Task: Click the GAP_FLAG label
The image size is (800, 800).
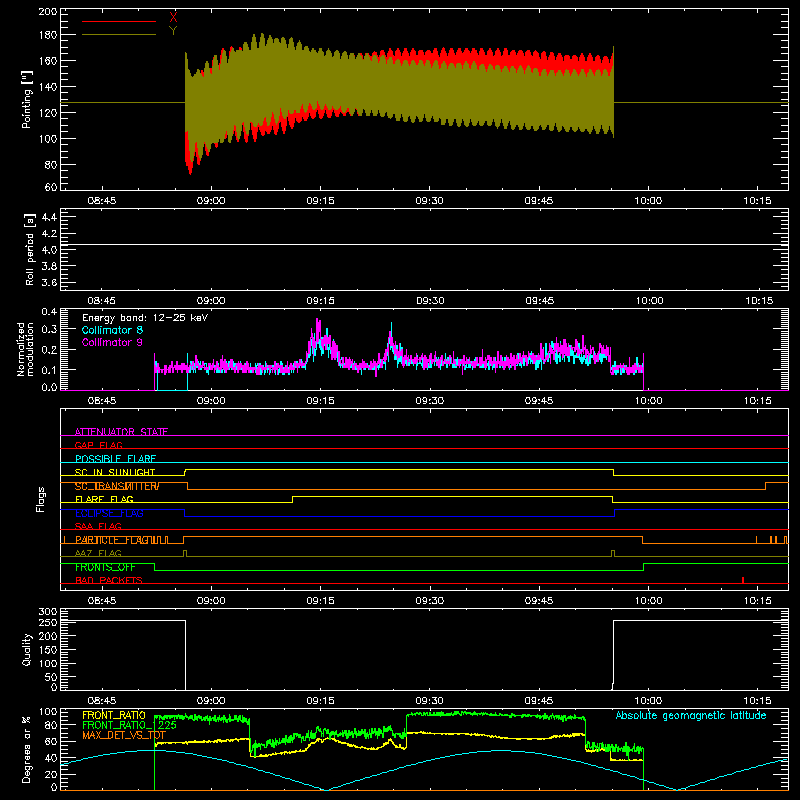Action: (98, 445)
